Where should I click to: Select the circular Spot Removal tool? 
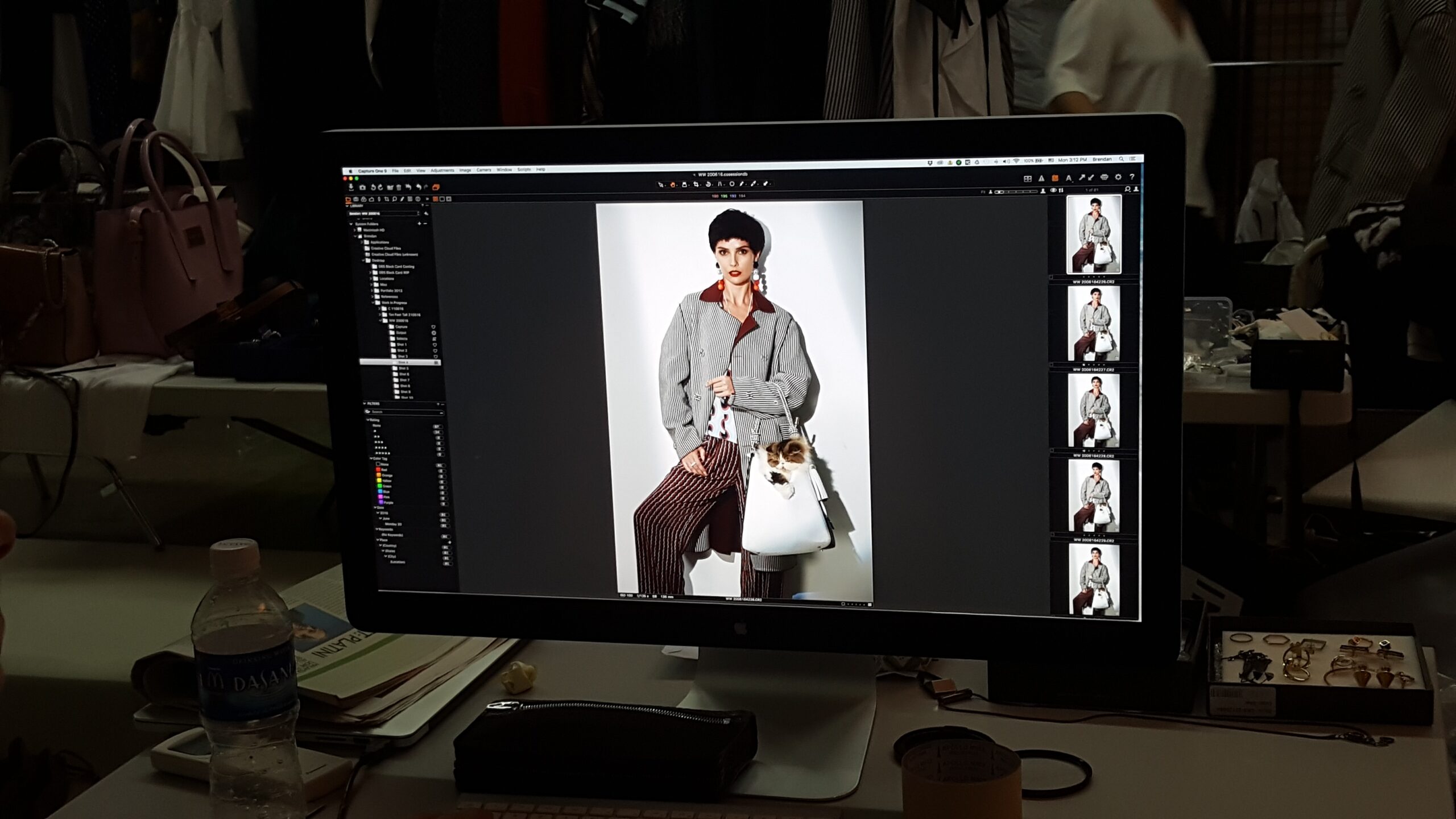point(732,184)
